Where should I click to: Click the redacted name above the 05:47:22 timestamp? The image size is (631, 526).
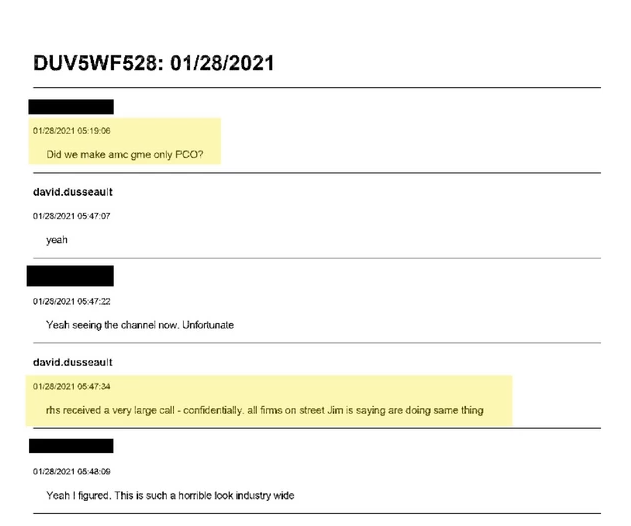point(70,276)
